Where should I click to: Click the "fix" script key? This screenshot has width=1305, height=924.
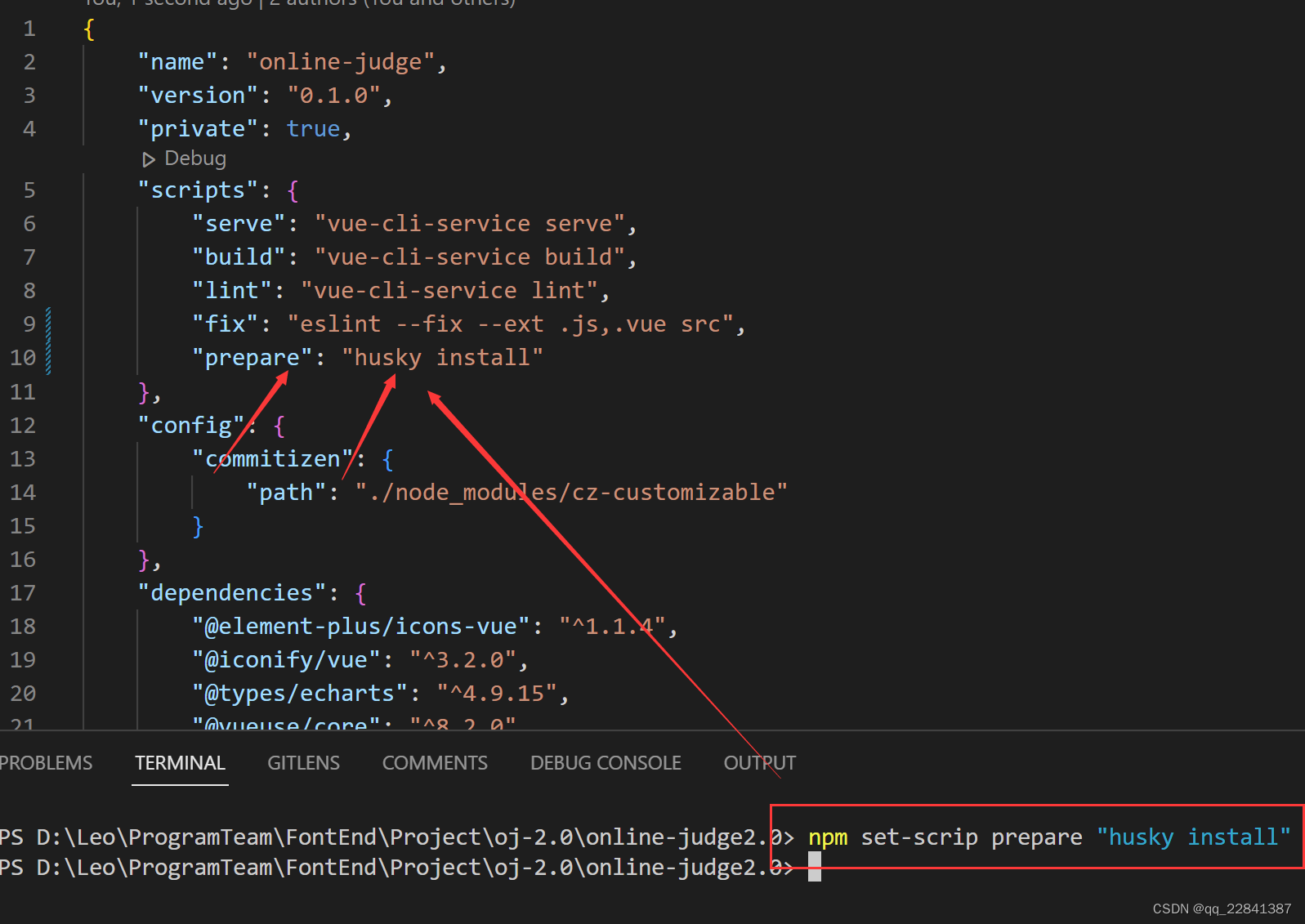(x=225, y=324)
